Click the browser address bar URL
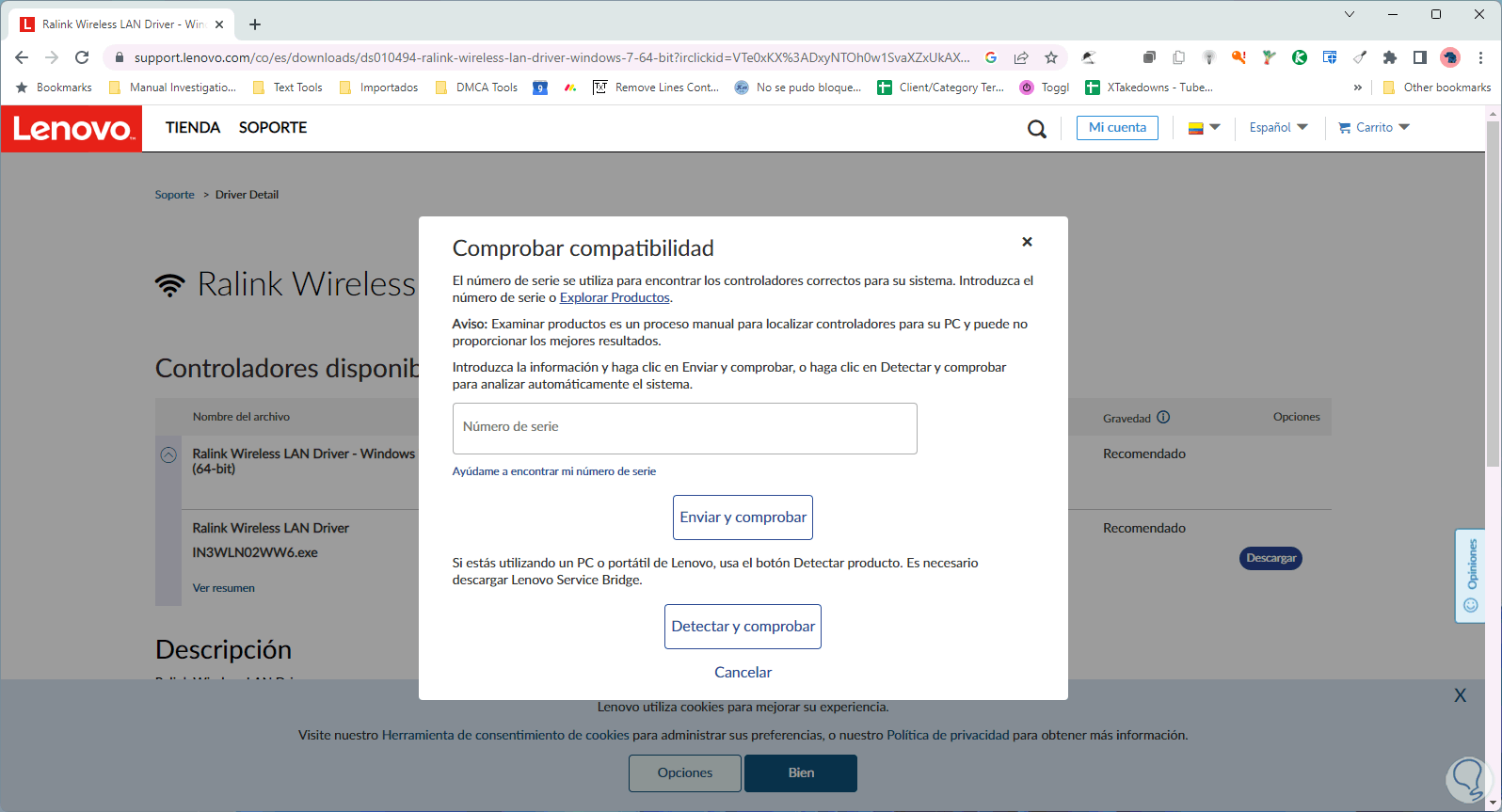 tap(551, 57)
